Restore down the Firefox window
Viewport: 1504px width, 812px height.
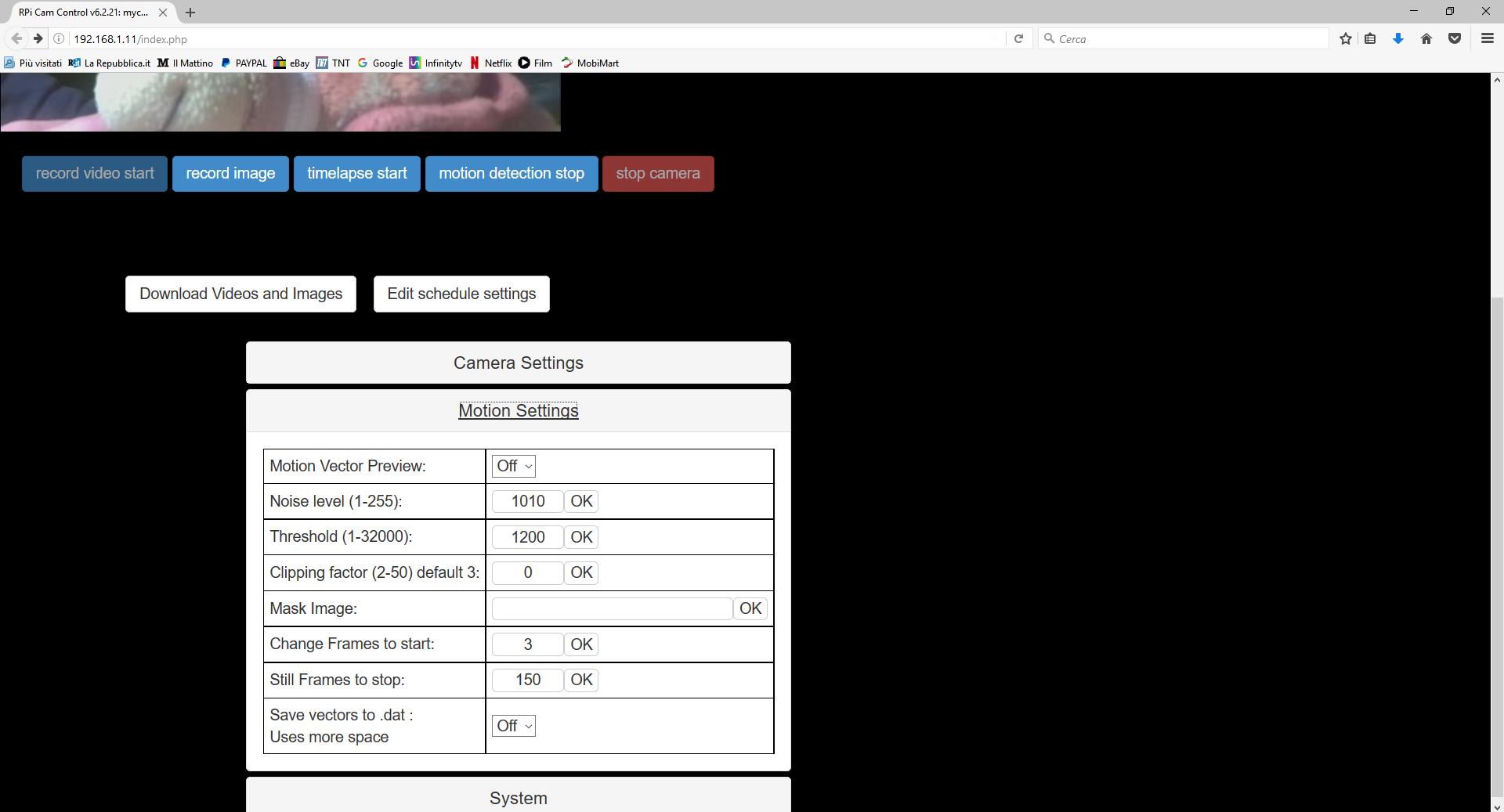[1450, 11]
